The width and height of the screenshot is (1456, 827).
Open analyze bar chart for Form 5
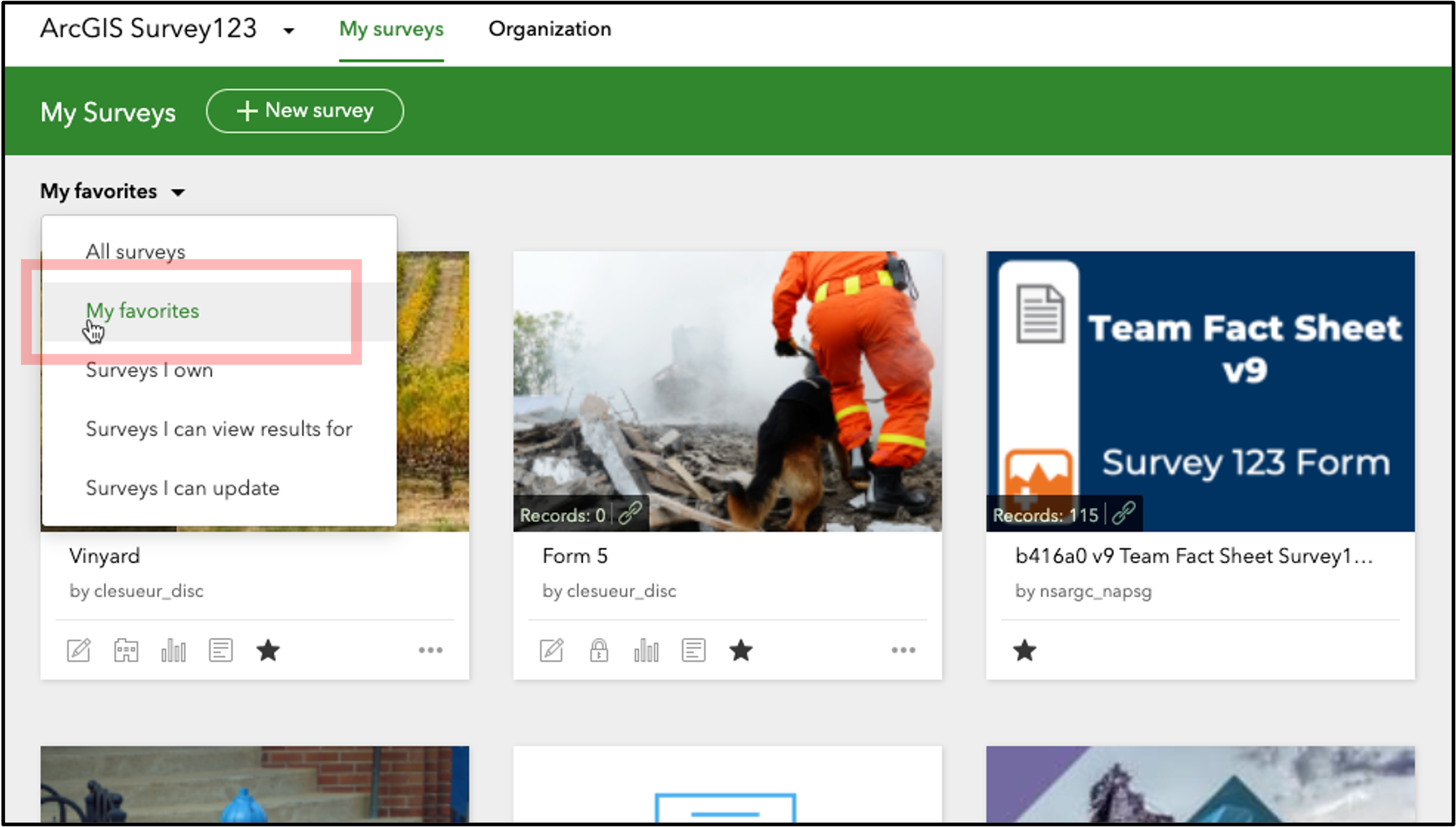[646, 650]
